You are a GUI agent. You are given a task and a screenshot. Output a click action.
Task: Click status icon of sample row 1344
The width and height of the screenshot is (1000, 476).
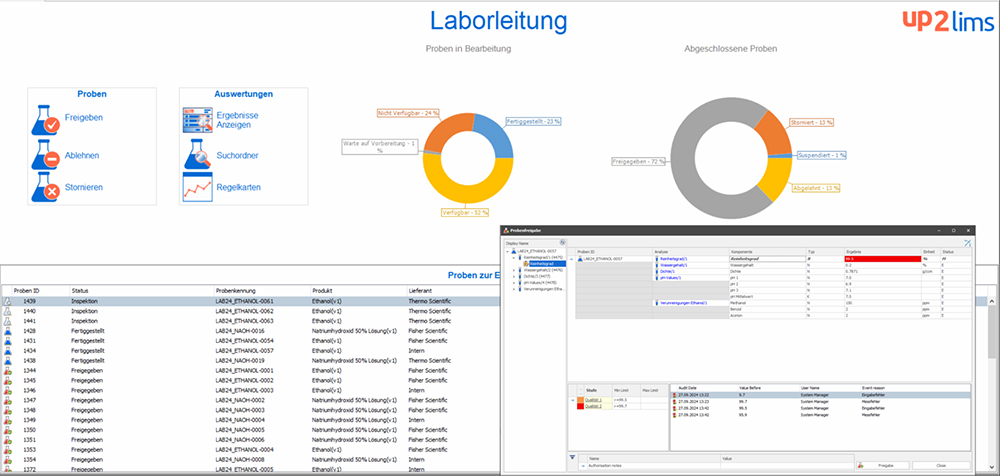point(7,370)
